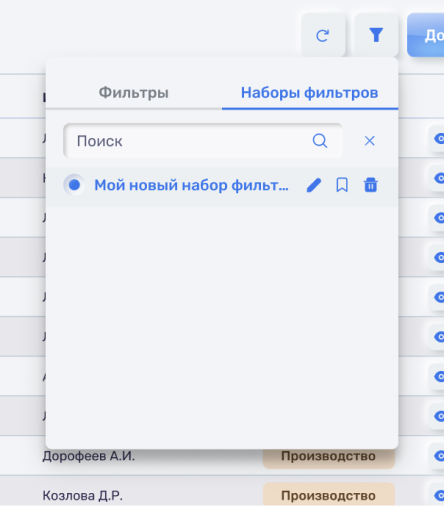Click Производство tag in Дорофеев row

(329, 456)
